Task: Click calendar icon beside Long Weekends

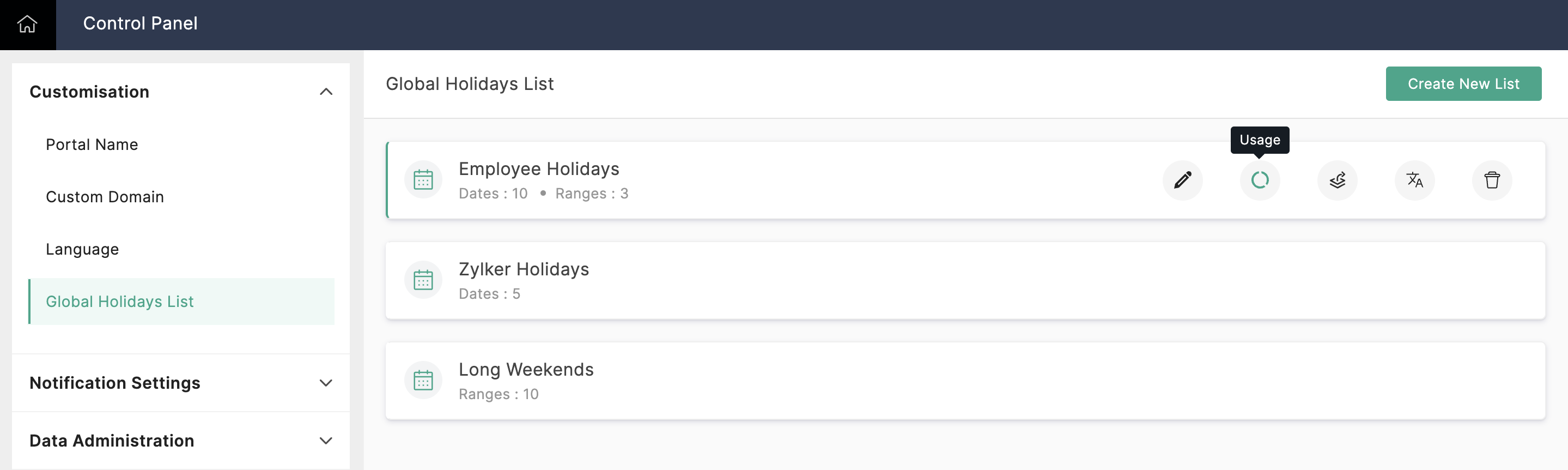Action: pos(423,381)
